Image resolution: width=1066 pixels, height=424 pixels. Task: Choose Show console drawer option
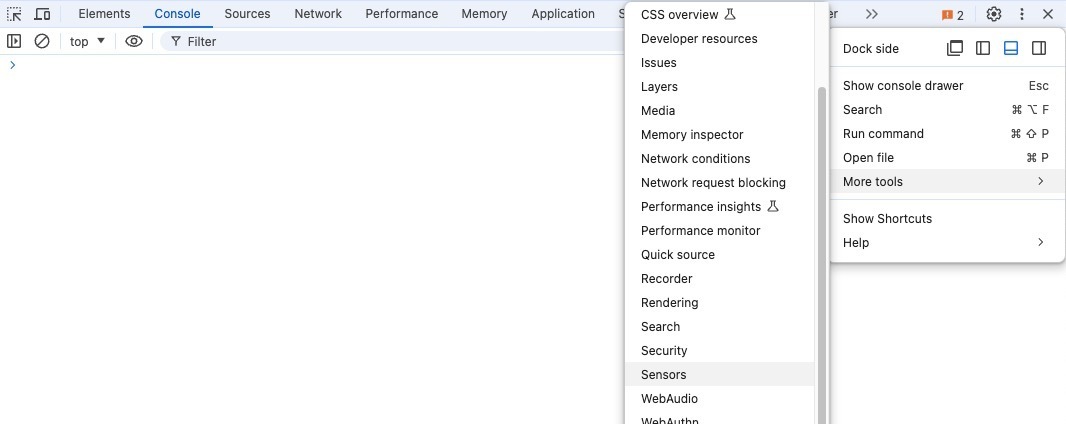[903, 86]
